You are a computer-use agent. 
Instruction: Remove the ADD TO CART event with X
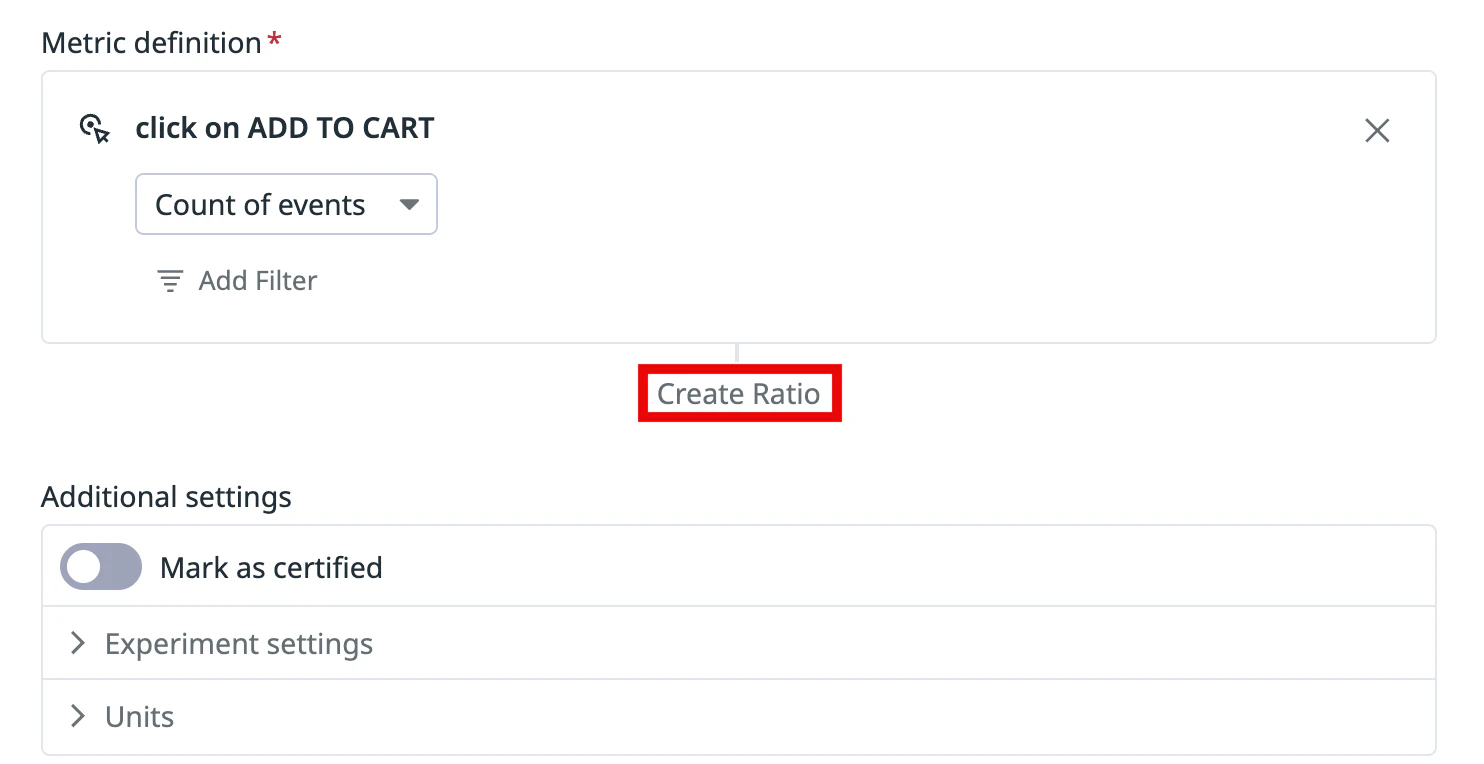click(x=1377, y=131)
